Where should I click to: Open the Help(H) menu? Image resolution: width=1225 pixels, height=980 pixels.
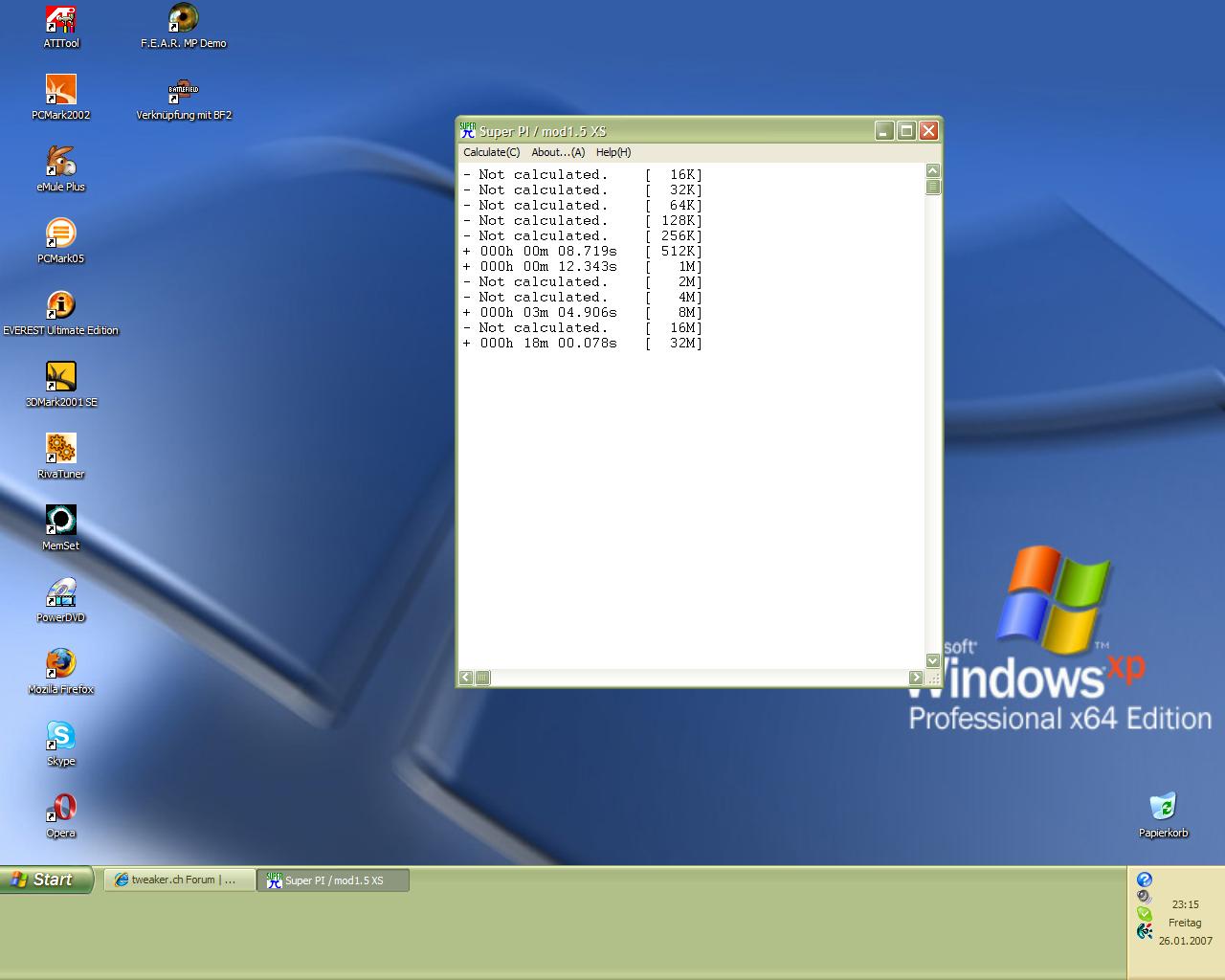tap(612, 152)
